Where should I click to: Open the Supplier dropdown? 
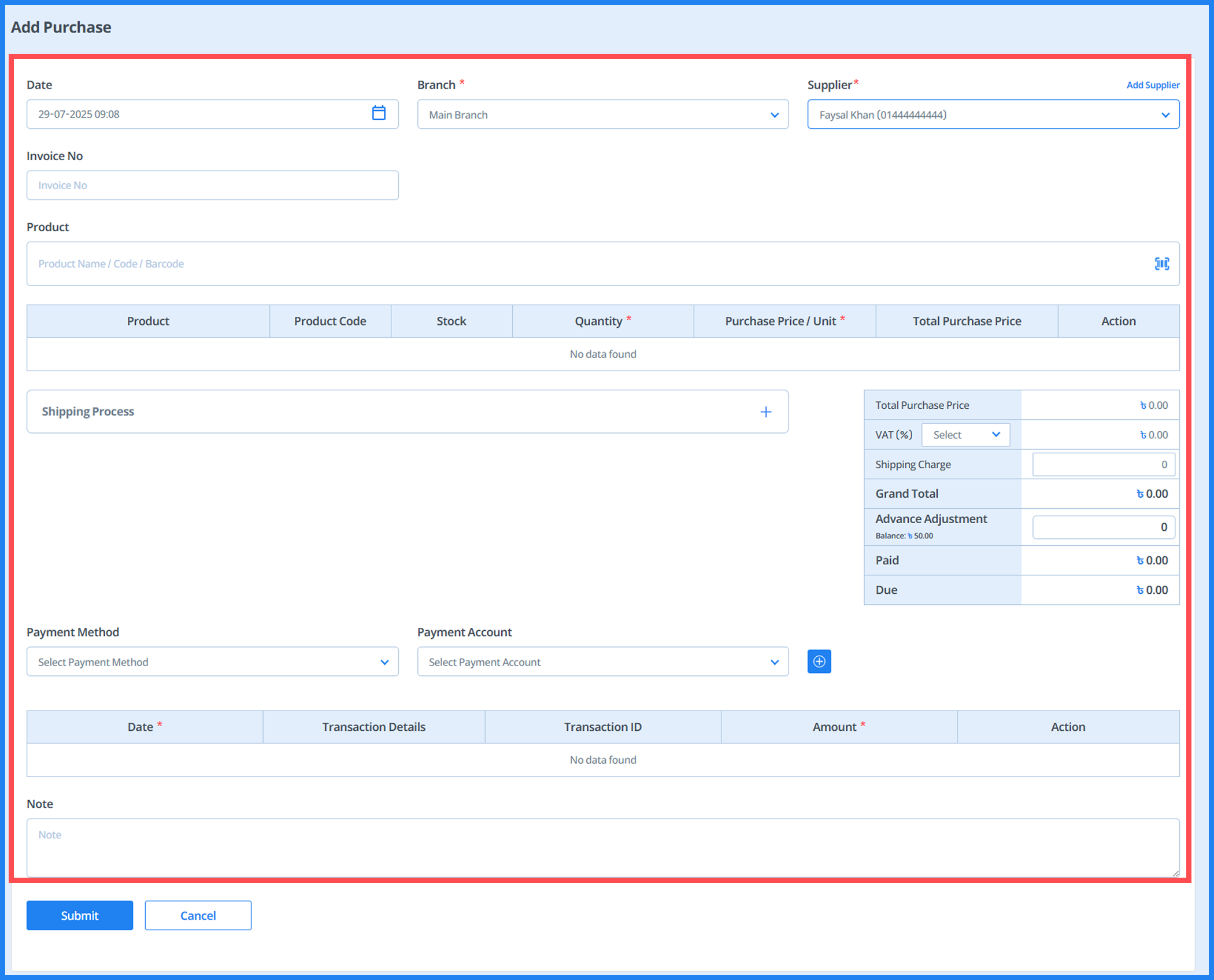(993, 114)
